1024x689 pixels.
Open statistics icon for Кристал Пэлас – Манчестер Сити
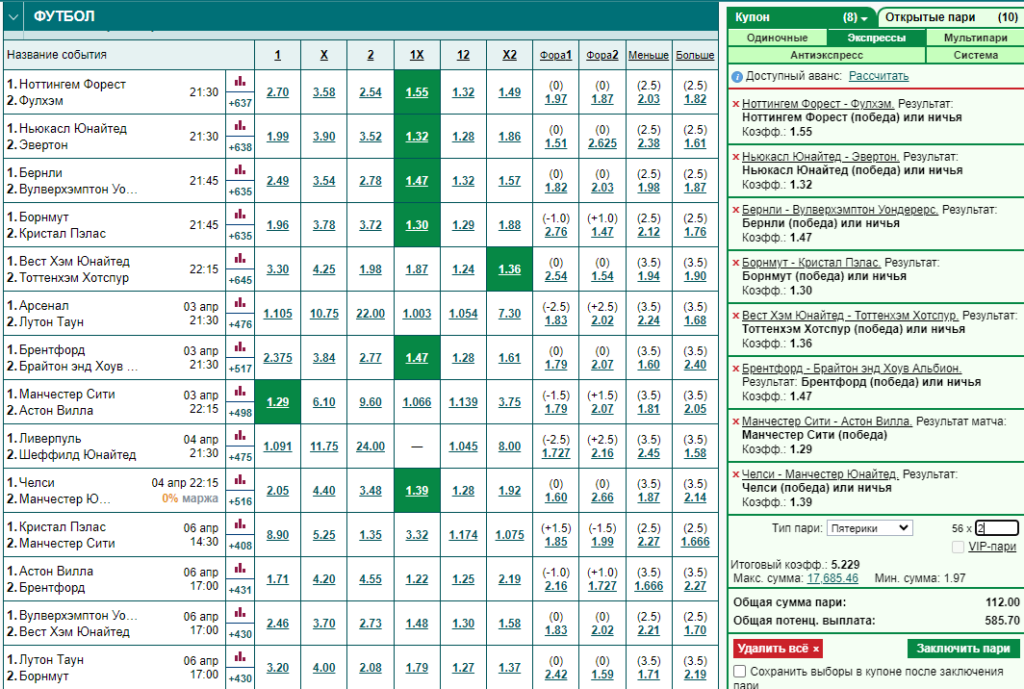point(240,524)
